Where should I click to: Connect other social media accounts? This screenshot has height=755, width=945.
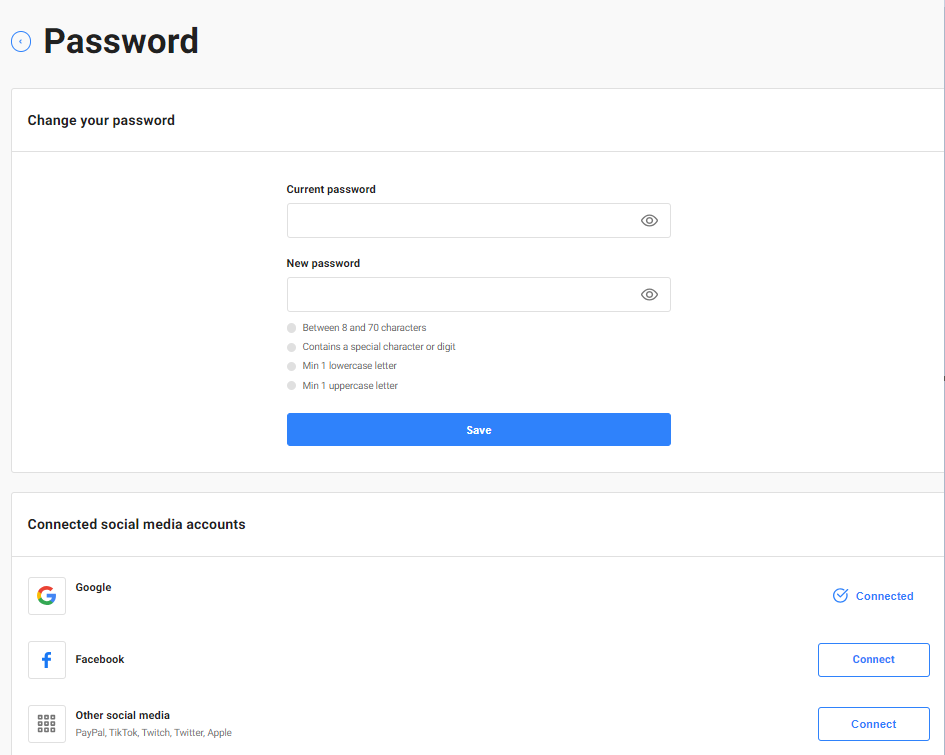[873, 723]
